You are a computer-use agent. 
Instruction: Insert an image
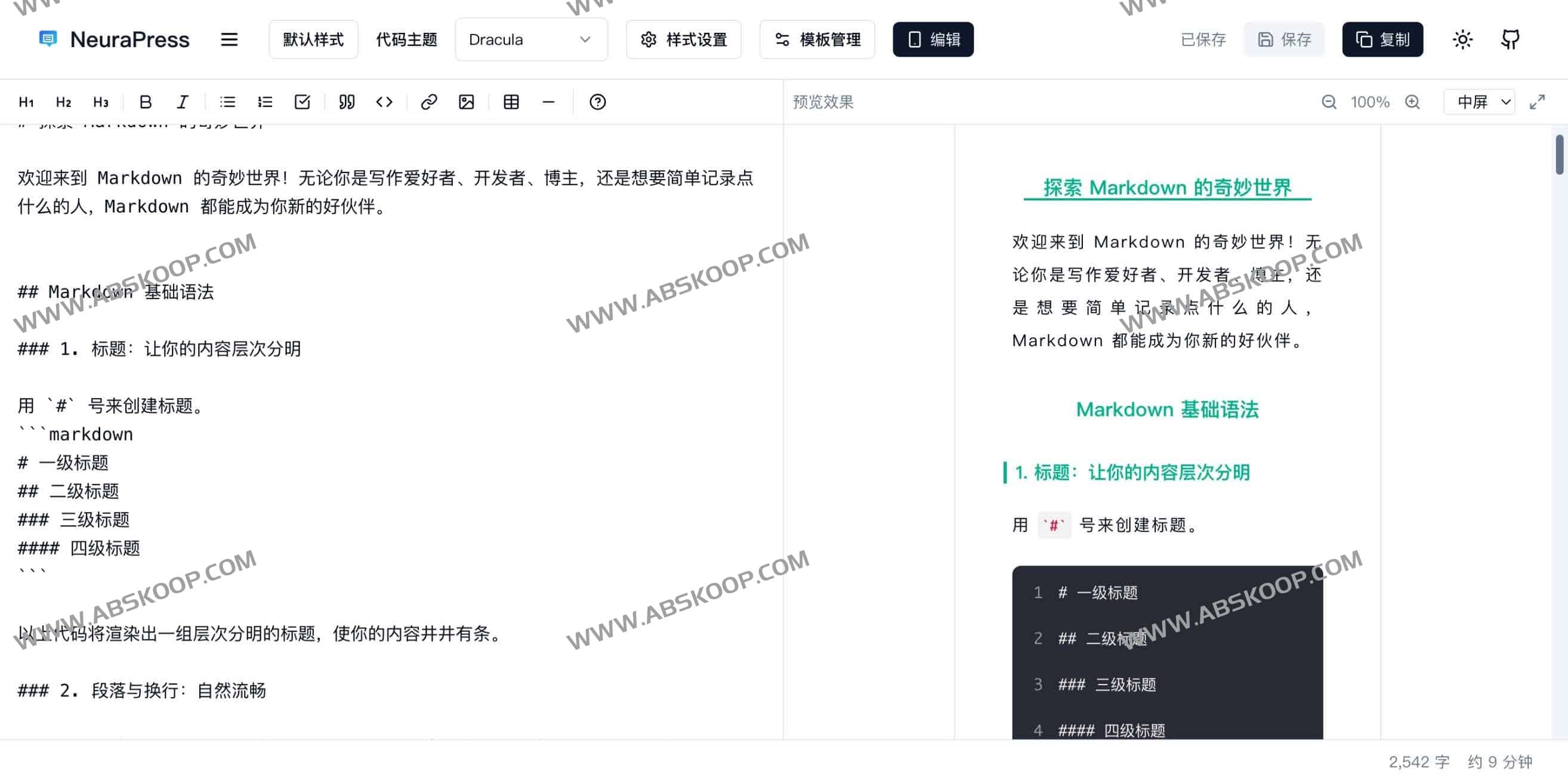coord(466,101)
